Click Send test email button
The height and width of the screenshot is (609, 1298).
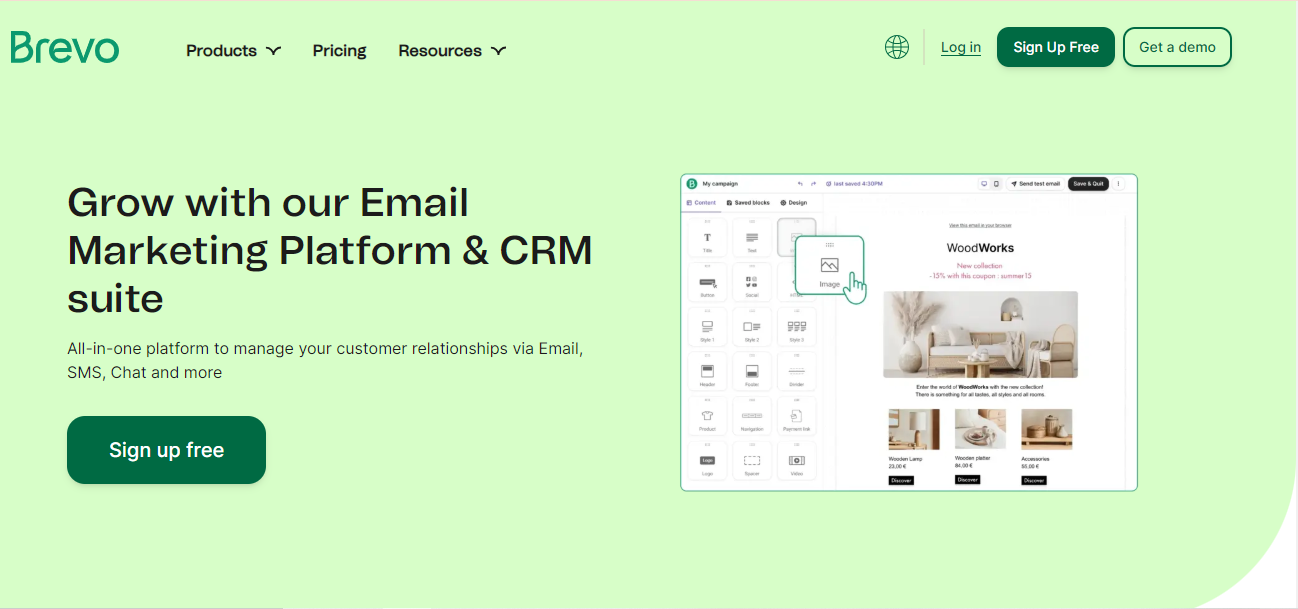click(x=1035, y=184)
